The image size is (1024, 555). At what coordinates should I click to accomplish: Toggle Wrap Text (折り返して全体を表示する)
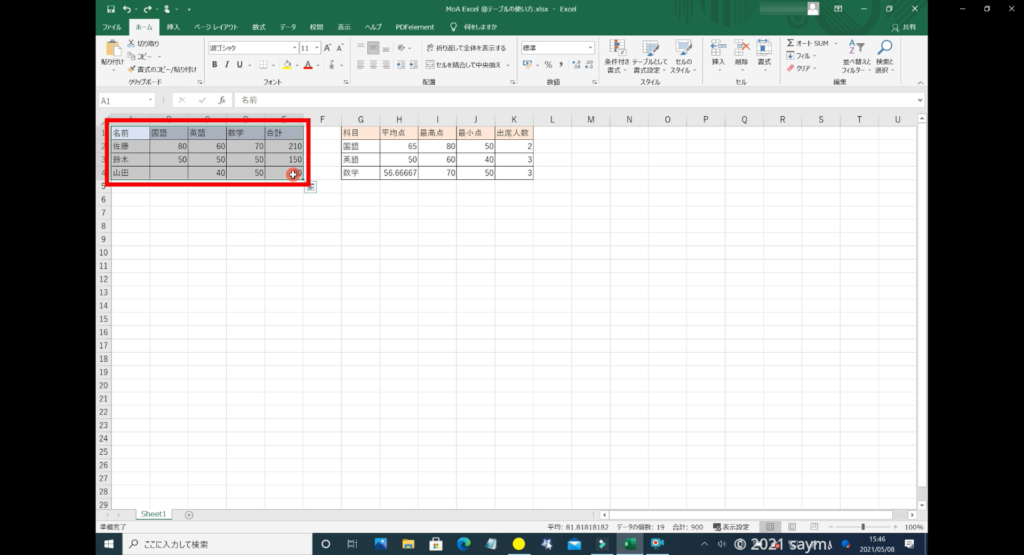(x=466, y=47)
